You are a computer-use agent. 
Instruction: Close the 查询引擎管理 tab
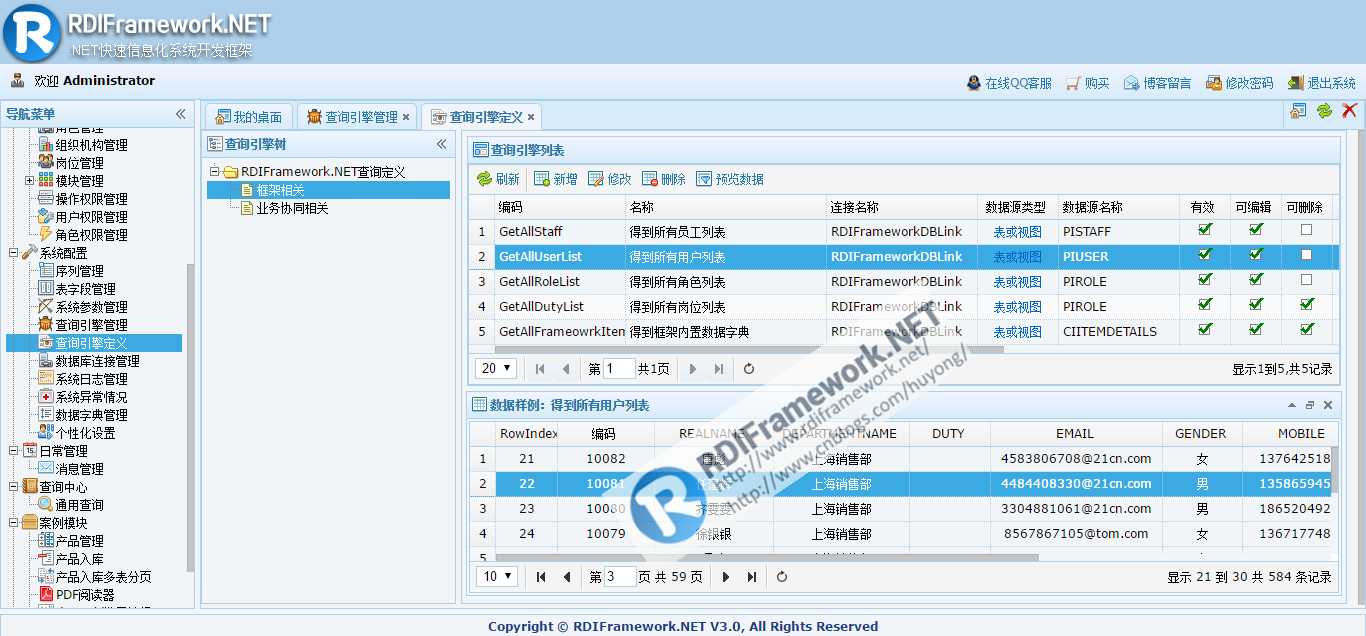pos(406,117)
